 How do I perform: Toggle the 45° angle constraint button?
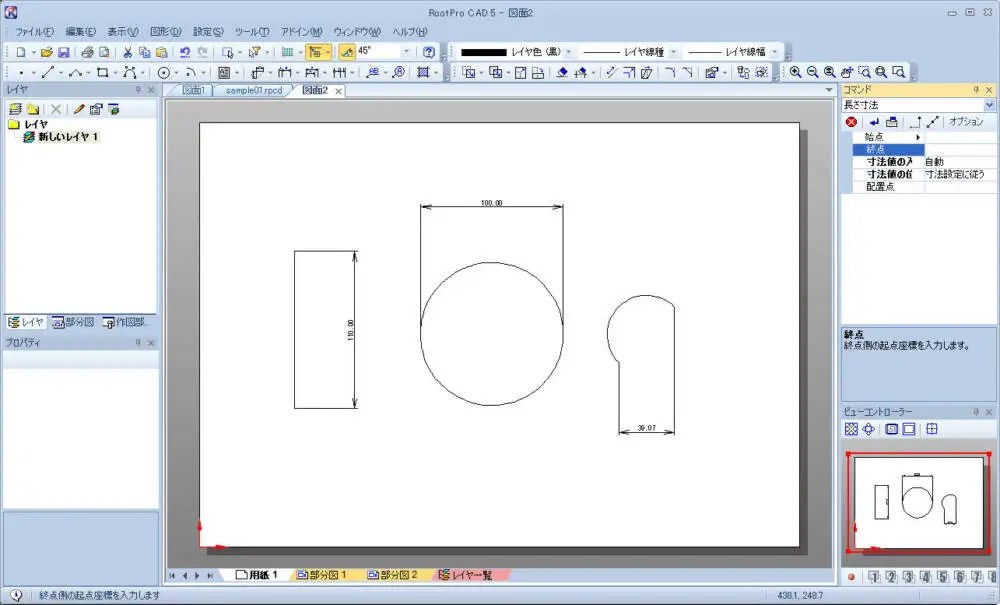pyautogui.click(x=347, y=50)
